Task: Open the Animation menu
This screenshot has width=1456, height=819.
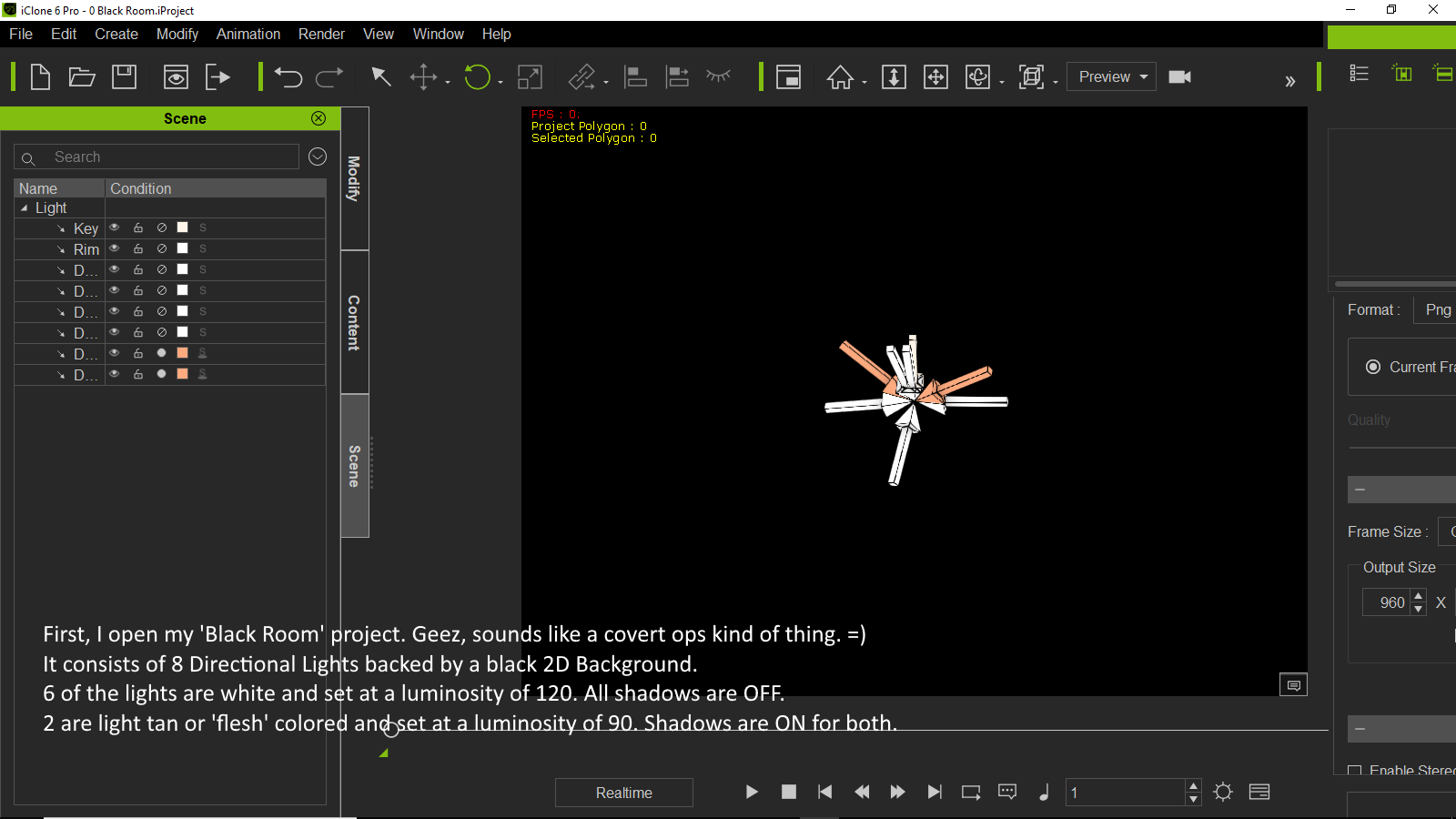Action: pos(248,34)
